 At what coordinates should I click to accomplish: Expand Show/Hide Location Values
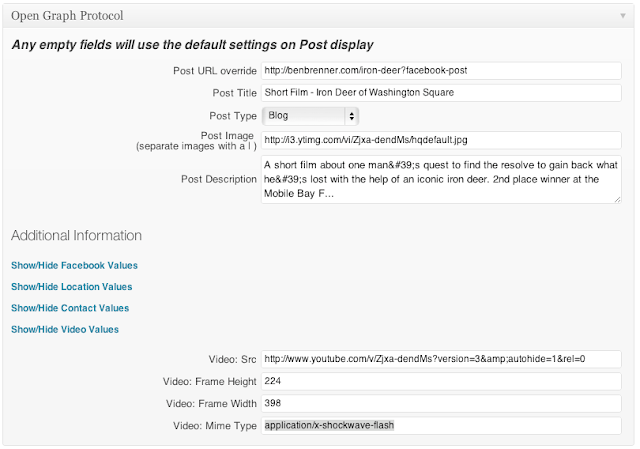71,287
